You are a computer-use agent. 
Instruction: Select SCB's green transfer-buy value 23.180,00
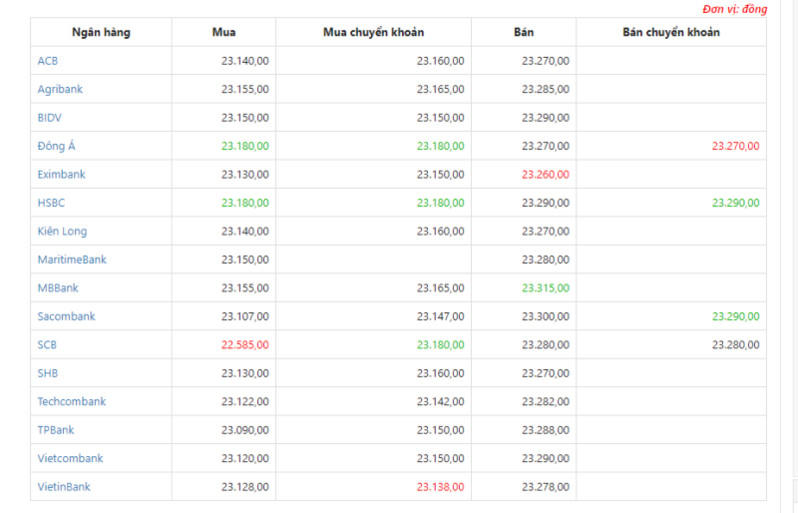[x=440, y=345]
